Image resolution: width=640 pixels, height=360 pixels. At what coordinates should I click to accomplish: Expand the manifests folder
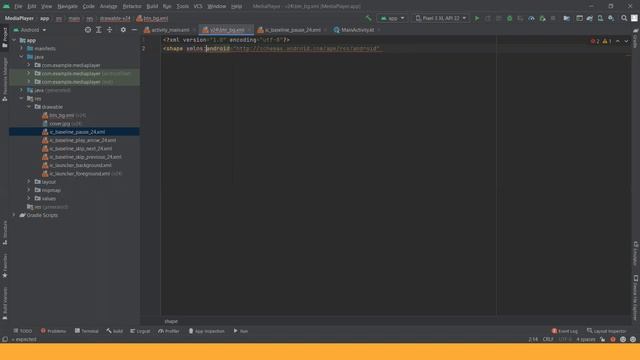pyautogui.click(x=22, y=48)
